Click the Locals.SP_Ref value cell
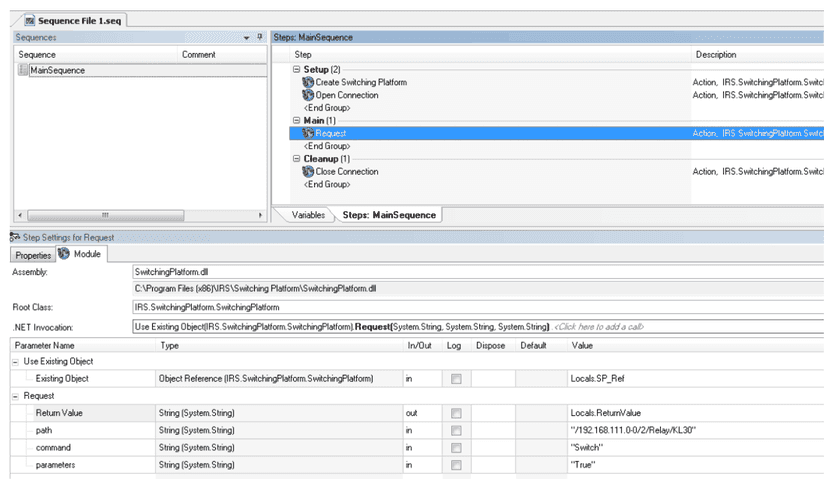833x488 pixels. (695, 379)
